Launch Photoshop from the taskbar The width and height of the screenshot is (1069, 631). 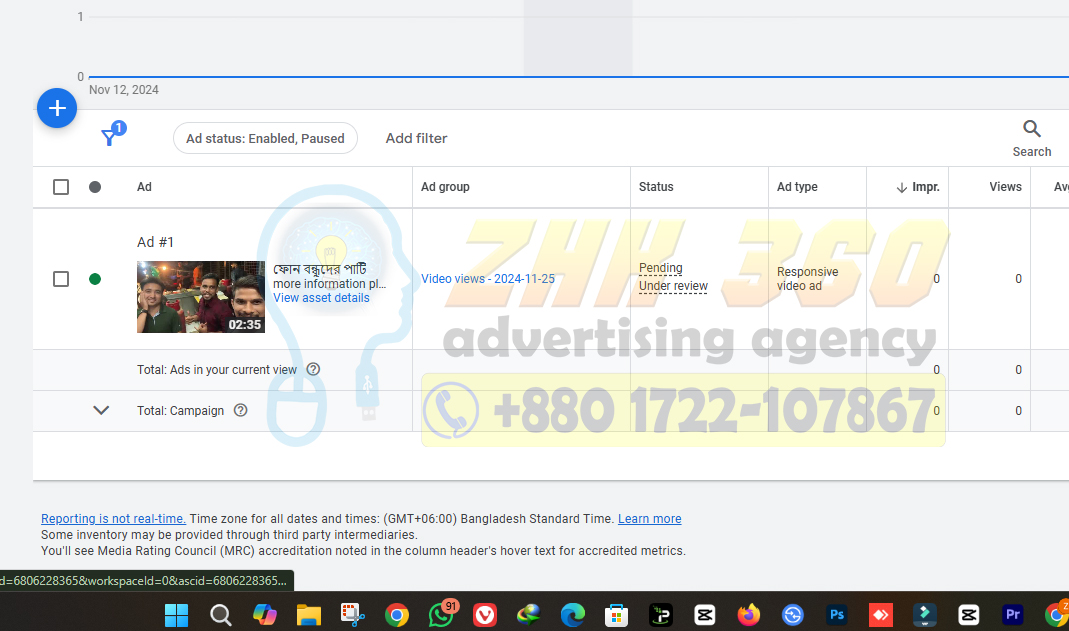click(x=837, y=615)
